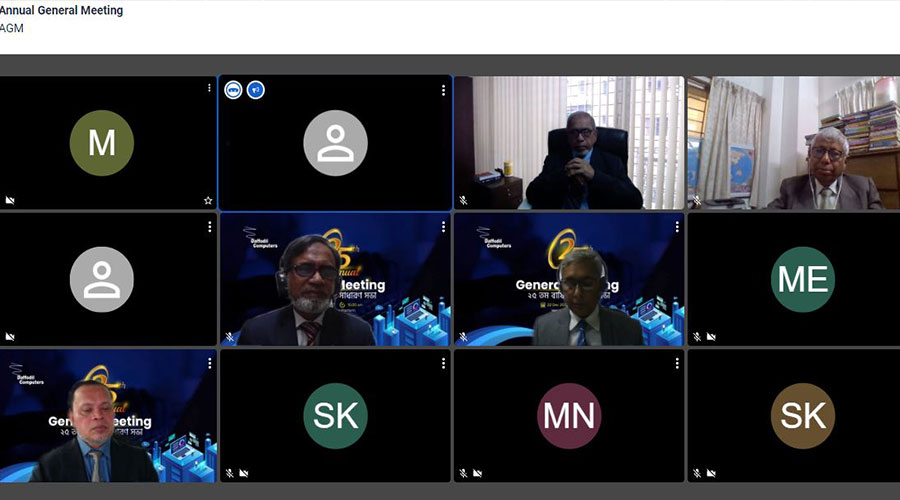Screen dimensions: 900x500
Task: Click the AGM subtitle text
Action: pyautogui.click(x=12, y=29)
